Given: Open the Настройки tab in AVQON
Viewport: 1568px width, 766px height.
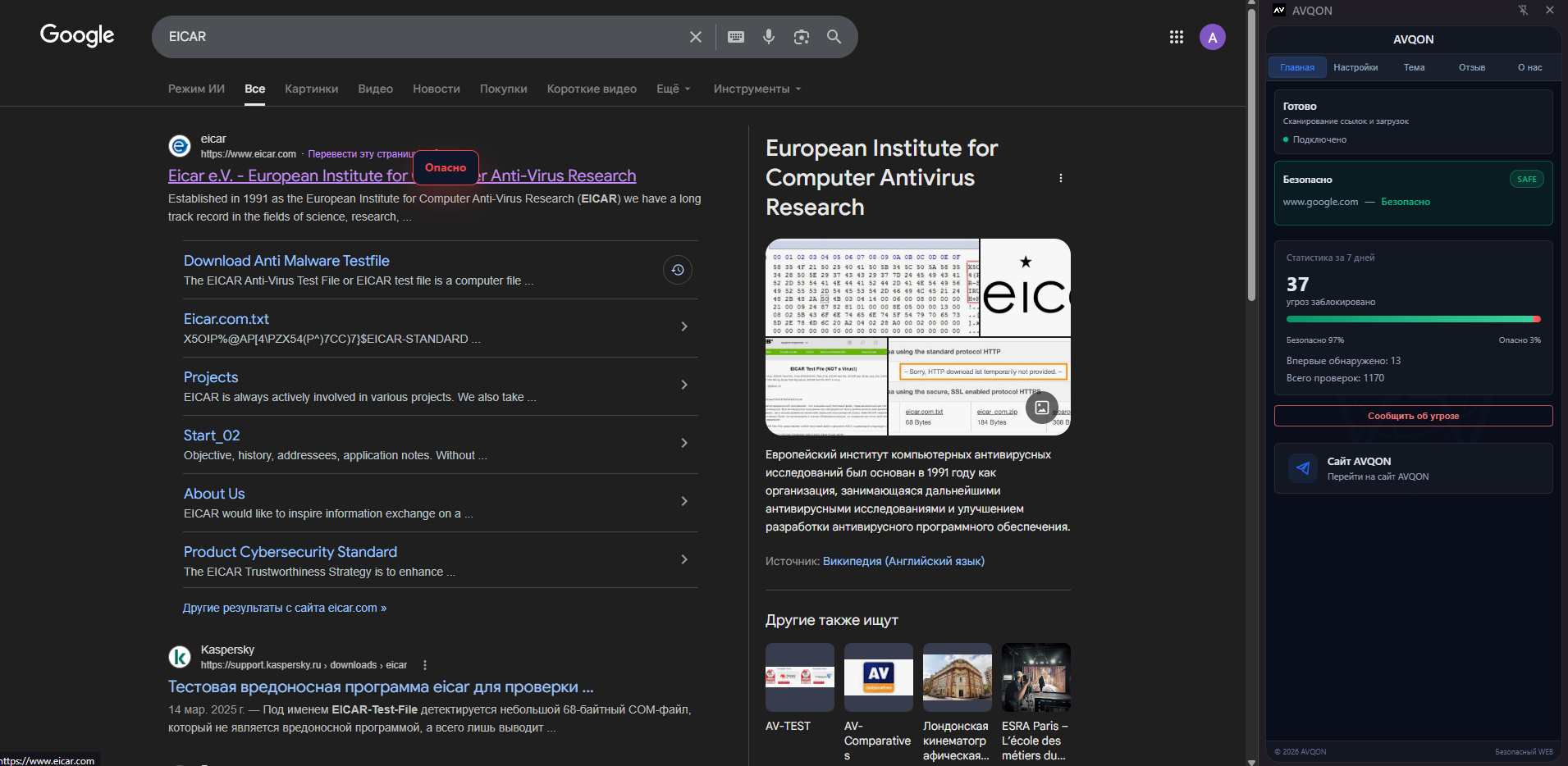Looking at the screenshot, I should 1355,67.
